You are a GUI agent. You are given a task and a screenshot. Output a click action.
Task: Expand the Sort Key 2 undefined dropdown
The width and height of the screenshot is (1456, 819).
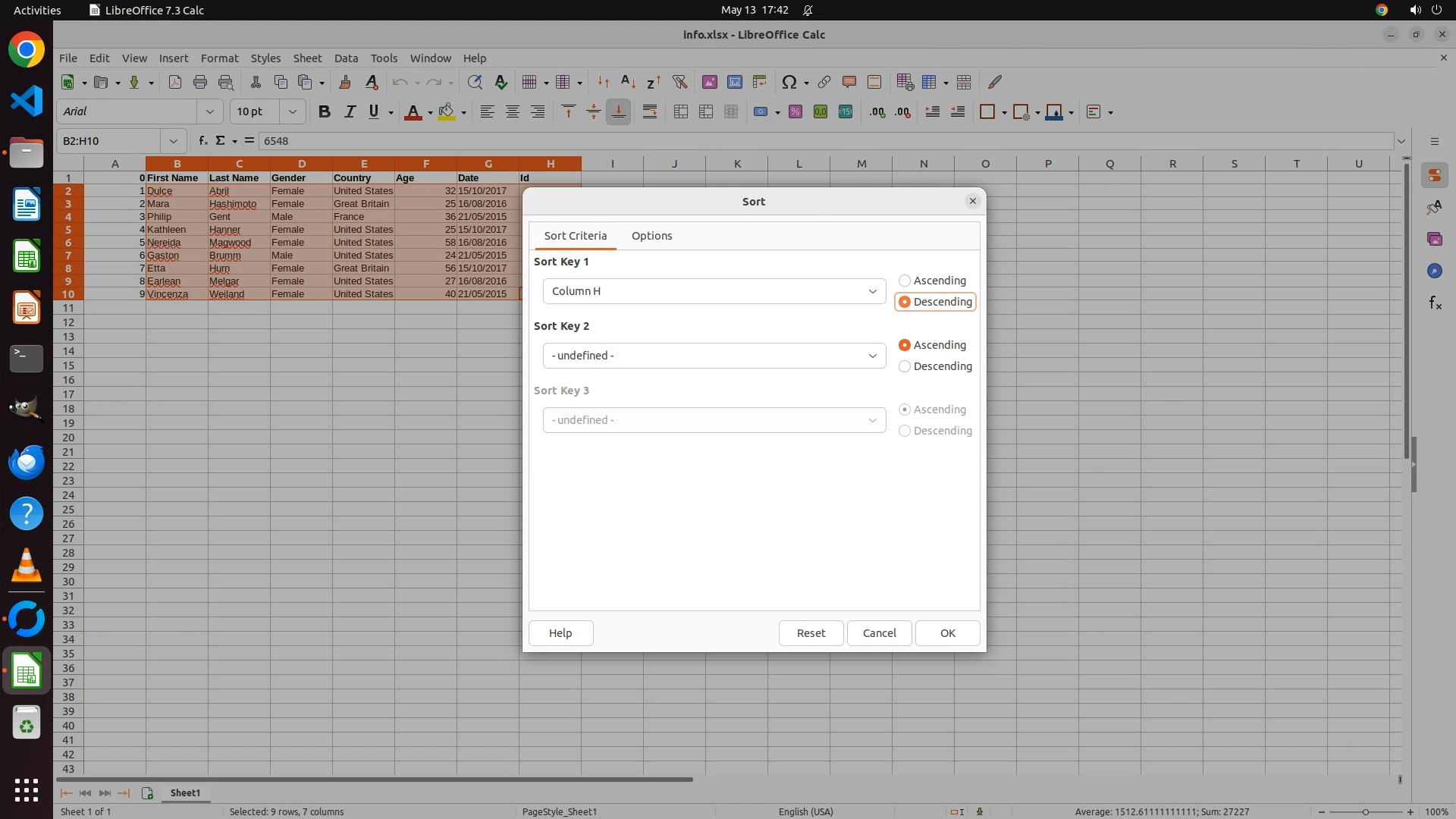coord(714,356)
